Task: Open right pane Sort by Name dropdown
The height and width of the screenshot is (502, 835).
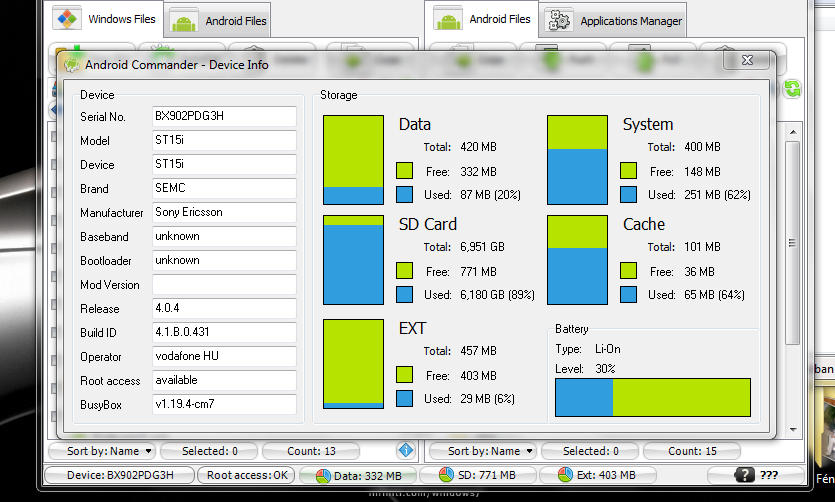Action: pyautogui.click(x=483, y=451)
